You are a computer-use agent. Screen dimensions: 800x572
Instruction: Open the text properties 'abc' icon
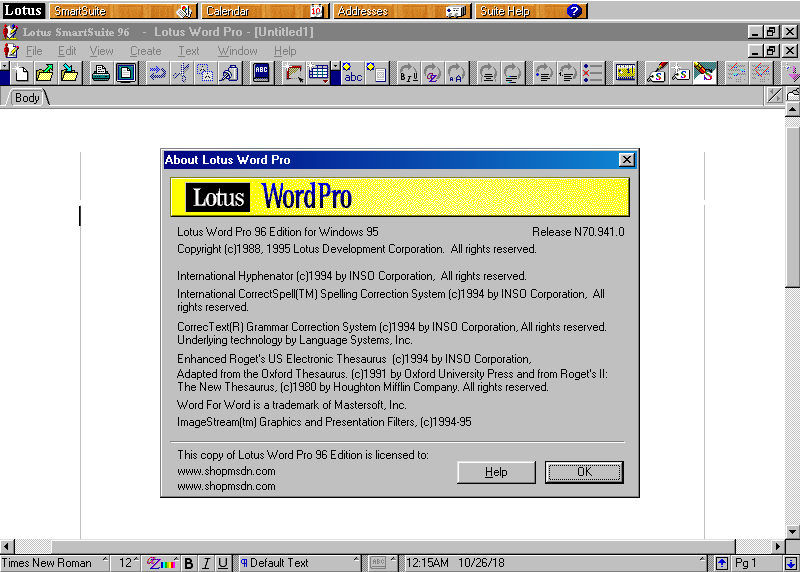tap(352, 73)
